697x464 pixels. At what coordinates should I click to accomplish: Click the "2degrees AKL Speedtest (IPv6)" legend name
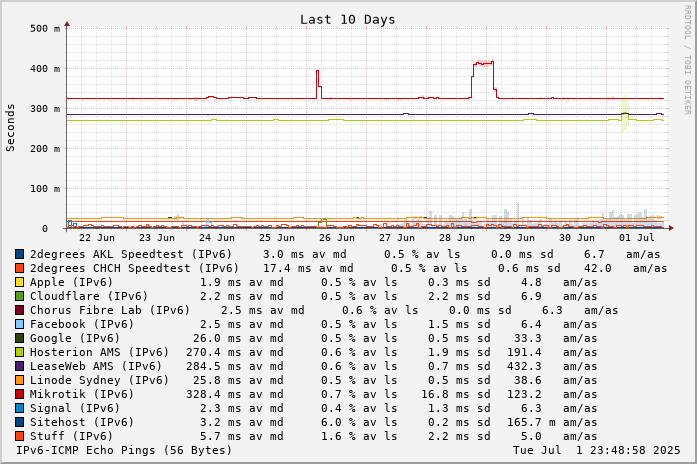[x=131, y=254]
